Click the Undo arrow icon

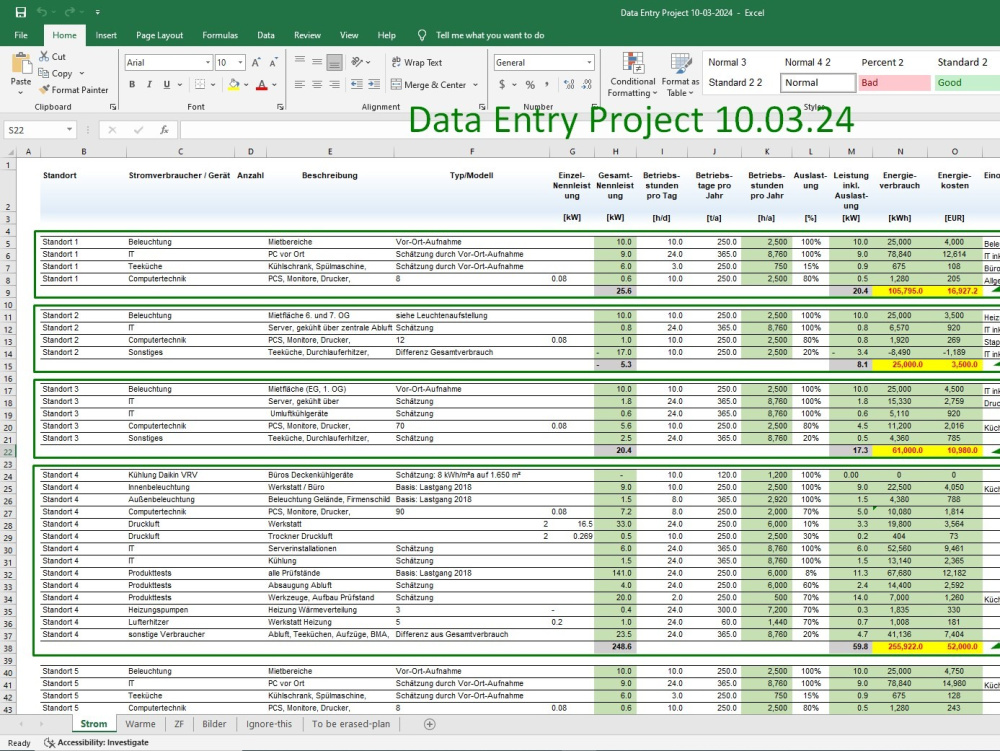click(42, 12)
